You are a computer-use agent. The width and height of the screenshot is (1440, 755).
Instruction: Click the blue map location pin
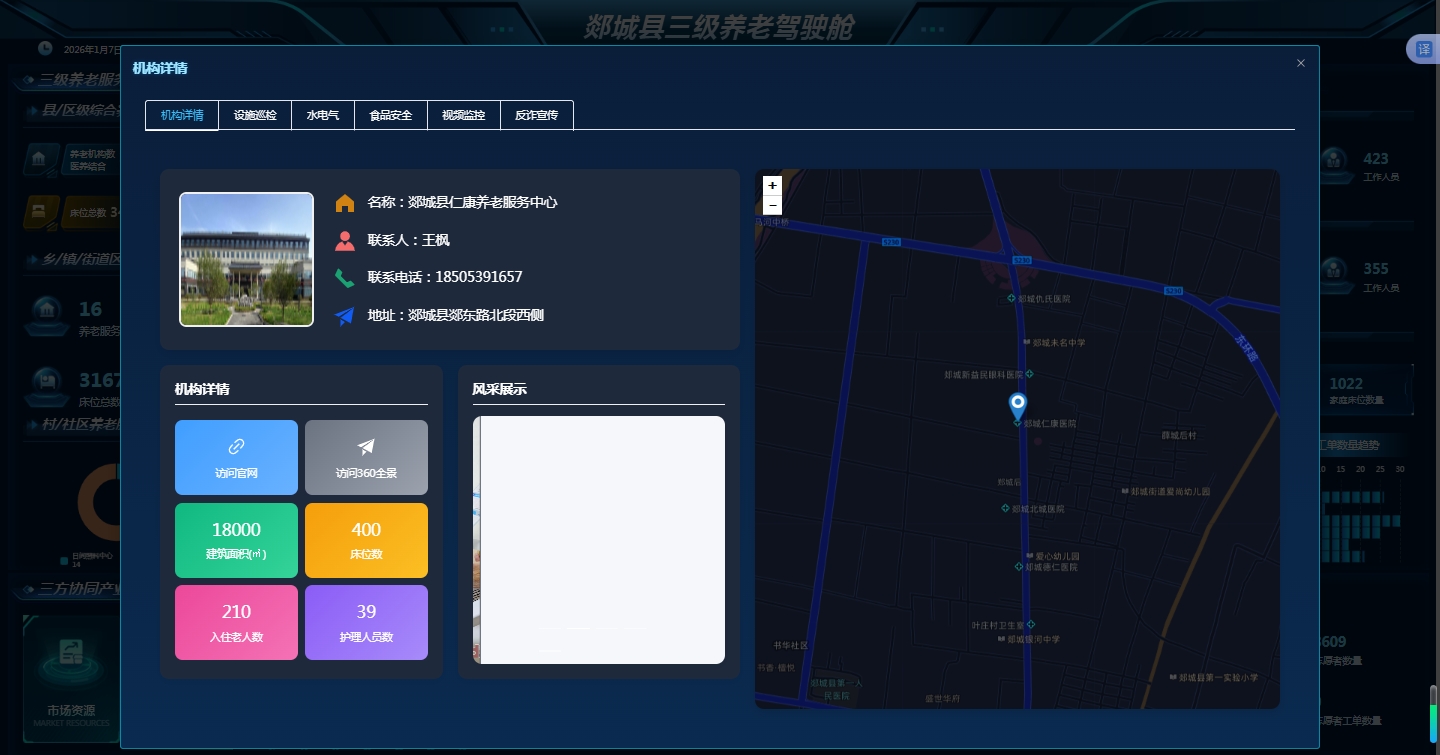coord(1017,405)
